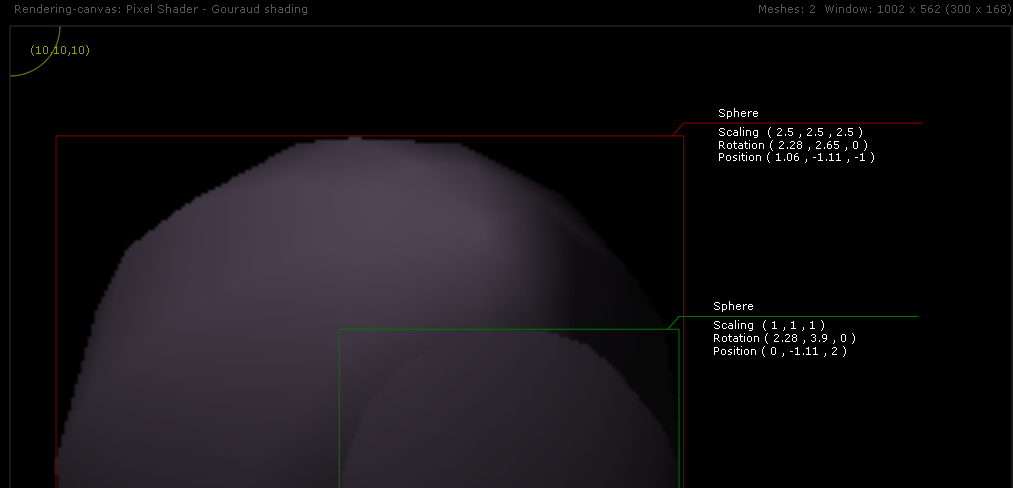The width and height of the screenshot is (1013, 488).
Task: Click Scaling ( 2.5 , 2.5 , 2.5 ) value
Action: pyautogui.click(x=790, y=132)
